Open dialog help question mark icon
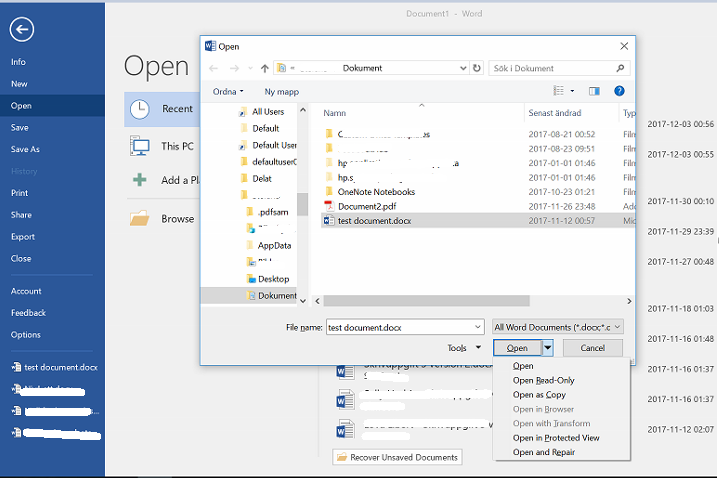Image resolution: width=719 pixels, height=478 pixels. pos(619,91)
